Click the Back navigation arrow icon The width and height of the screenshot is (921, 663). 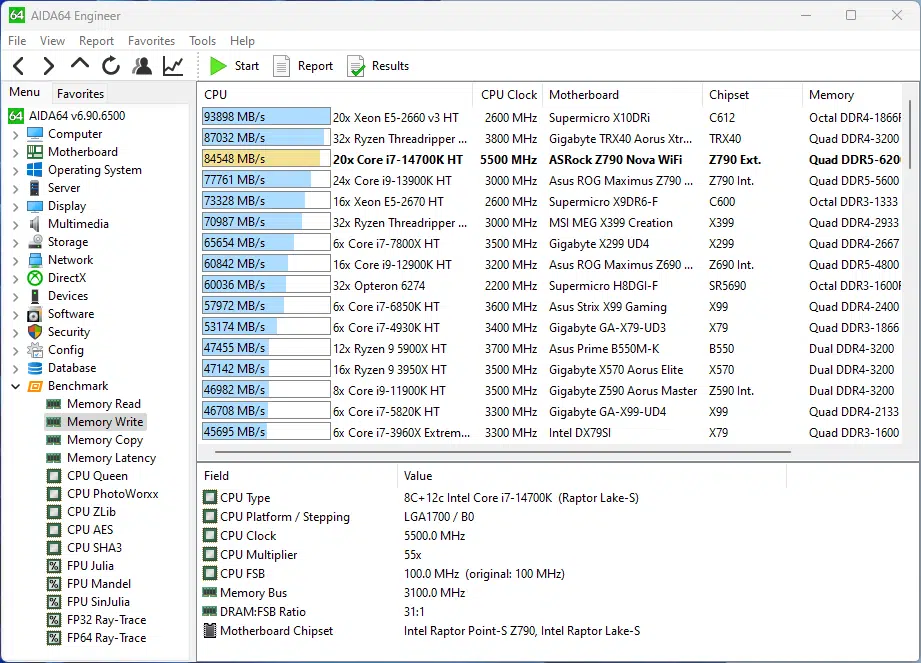point(18,66)
